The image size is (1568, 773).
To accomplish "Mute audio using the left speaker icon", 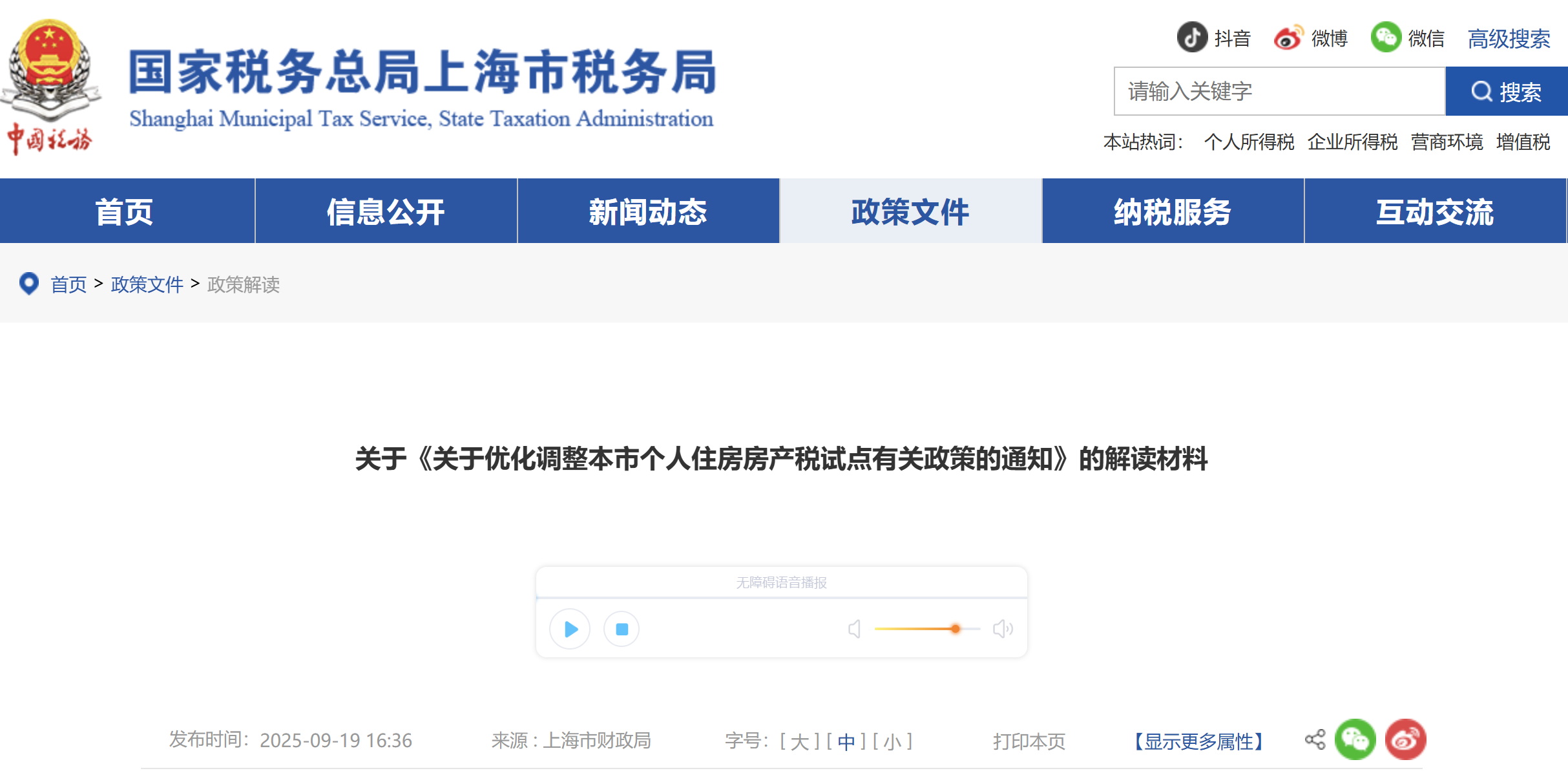I will (x=855, y=628).
